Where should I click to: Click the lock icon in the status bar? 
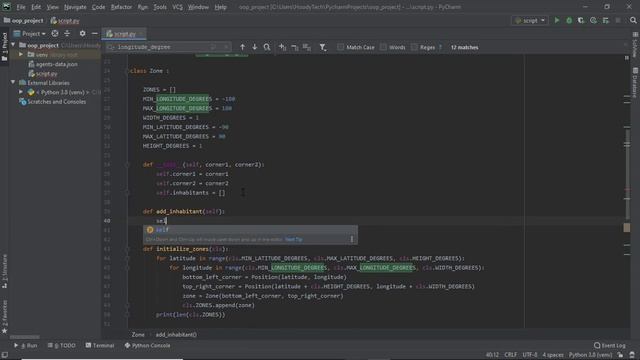click(620, 355)
